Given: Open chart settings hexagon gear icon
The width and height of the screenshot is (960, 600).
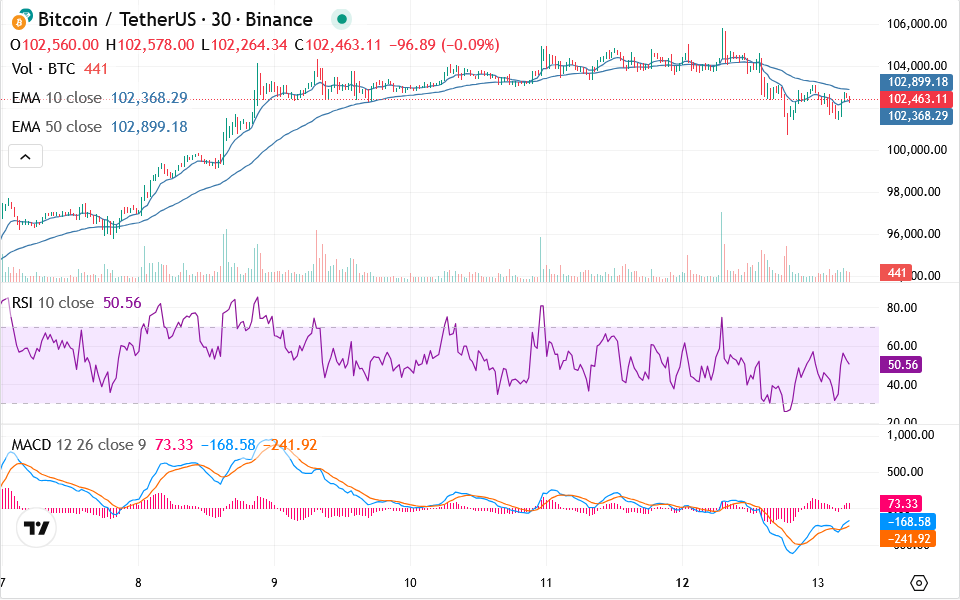Looking at the screenshot, I should tap(919, 583).
